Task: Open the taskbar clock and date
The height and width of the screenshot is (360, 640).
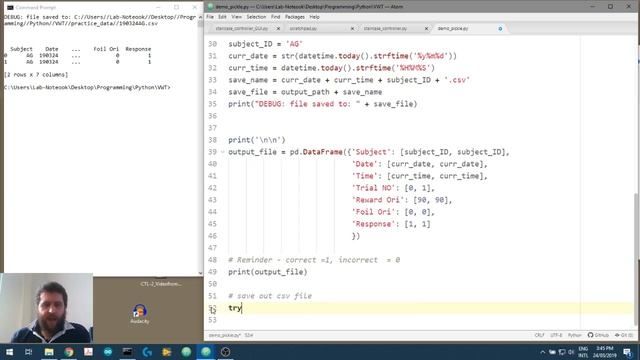Action: pos(604,352)
